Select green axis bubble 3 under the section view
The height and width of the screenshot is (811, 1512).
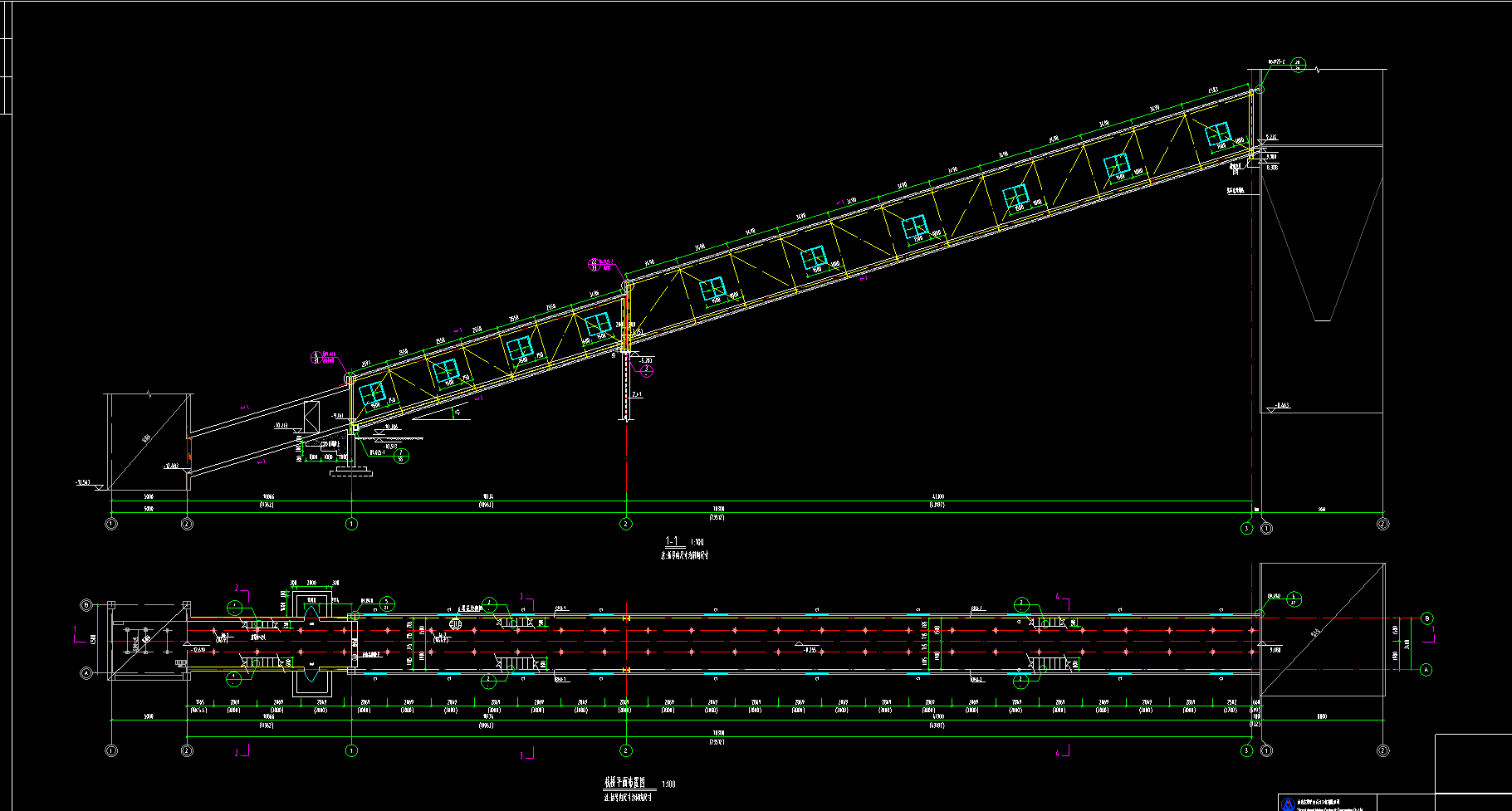click(x=1246, y=529)
